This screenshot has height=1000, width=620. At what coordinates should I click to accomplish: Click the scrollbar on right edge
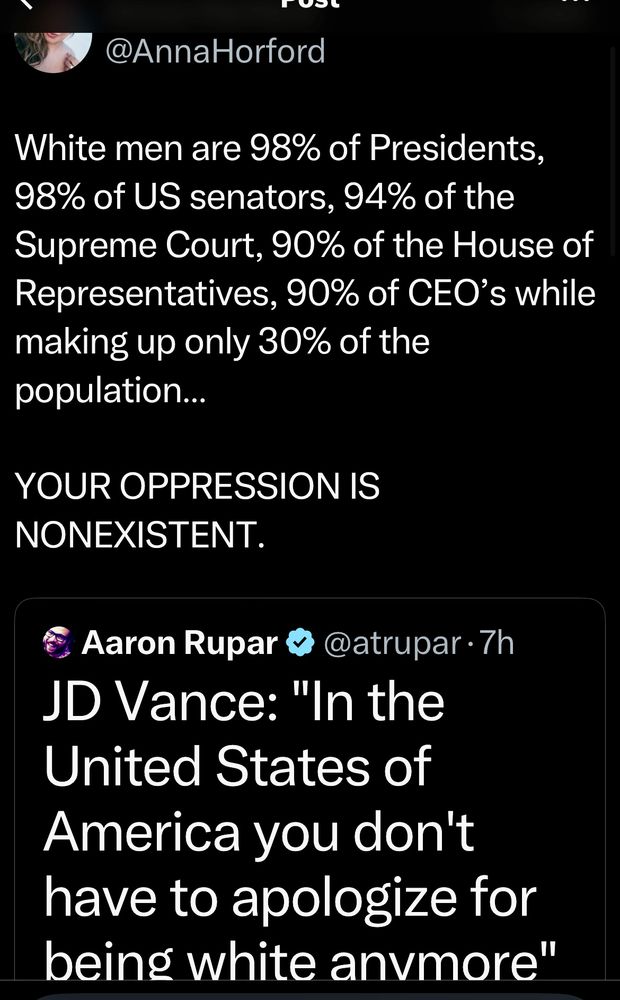pos(614,150)
